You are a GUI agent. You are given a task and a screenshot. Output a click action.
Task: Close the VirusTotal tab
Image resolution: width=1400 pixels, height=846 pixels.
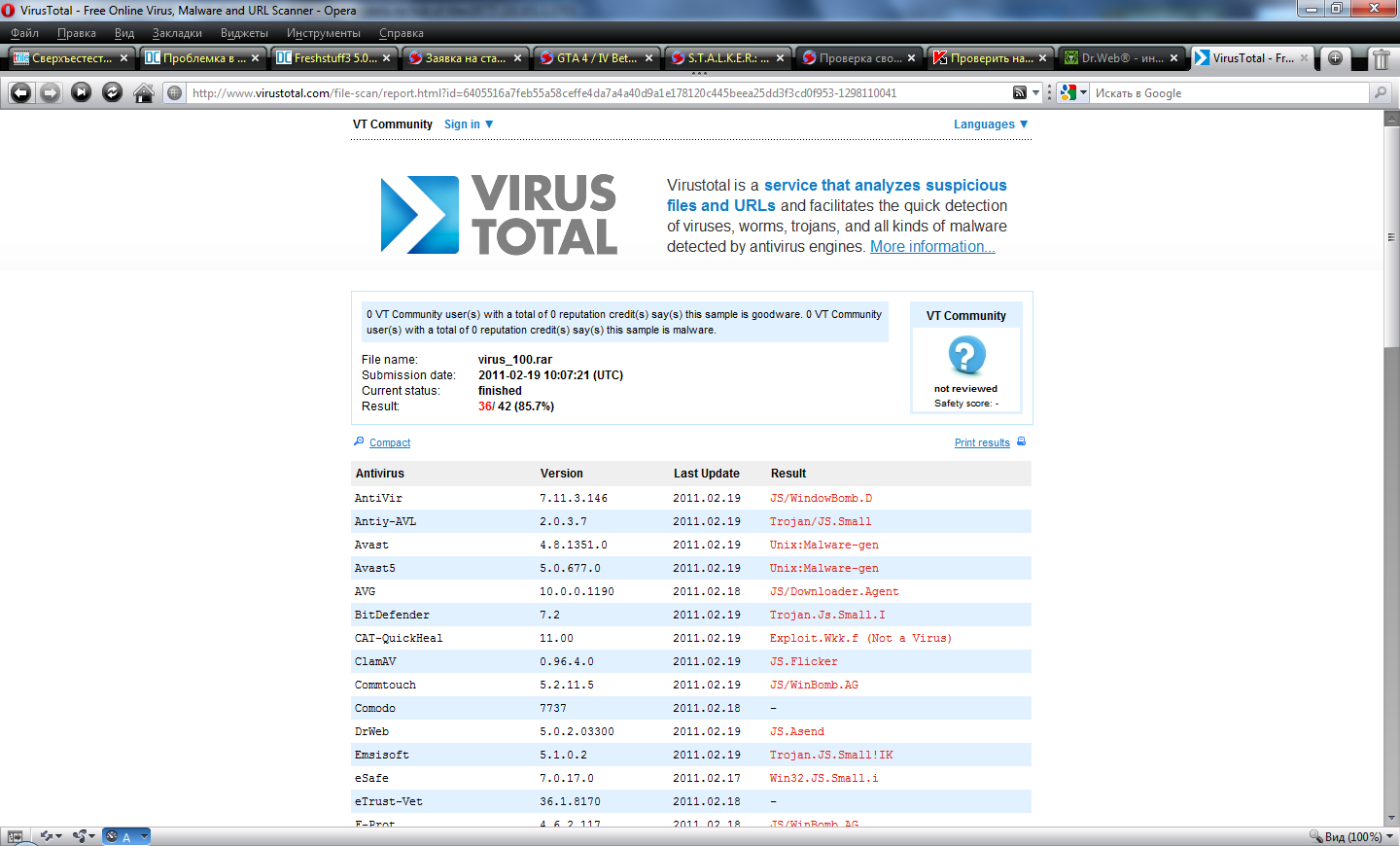pos(1305,58)
